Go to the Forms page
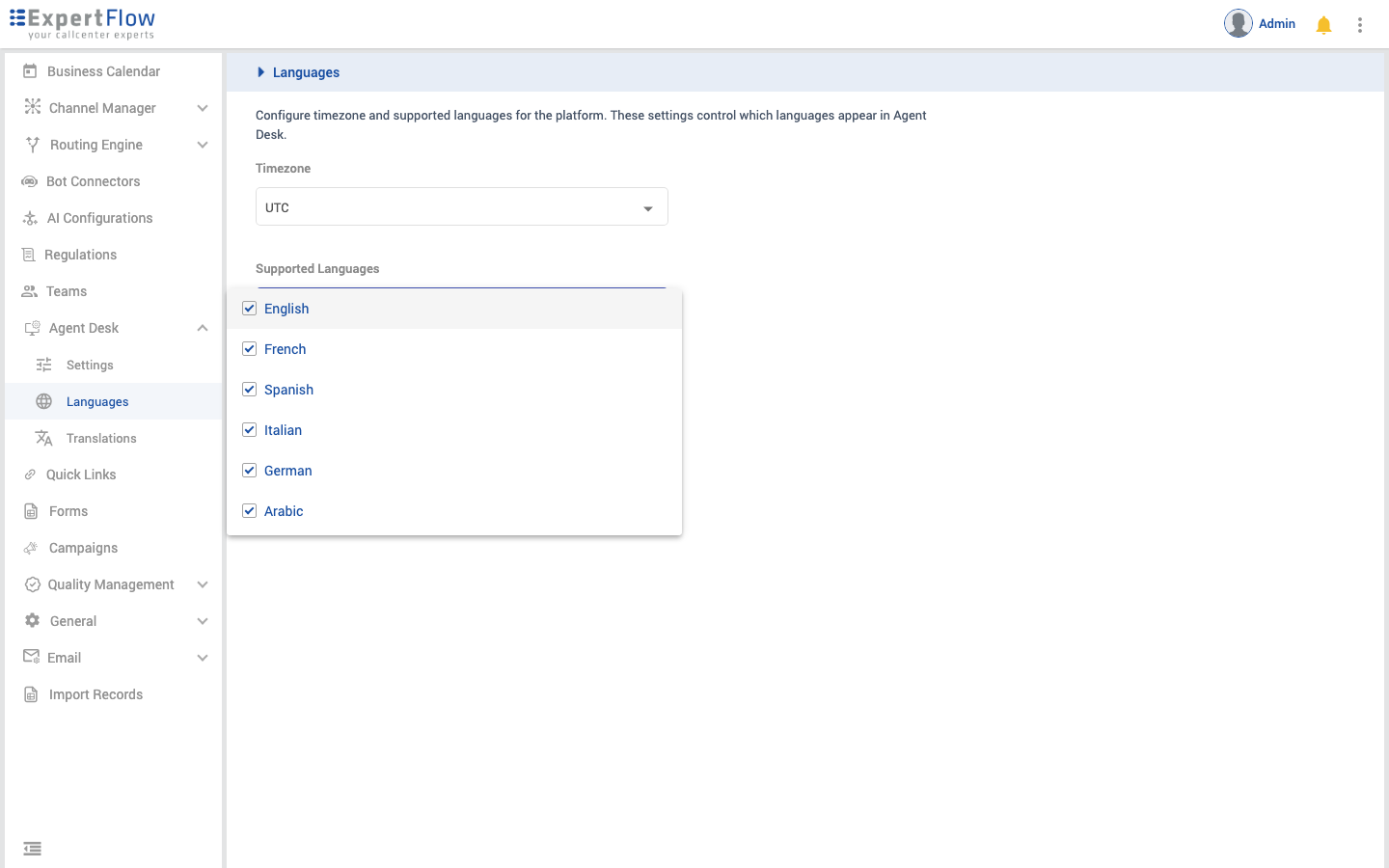The image size is (1389, 868). click(x=113, y=511)
